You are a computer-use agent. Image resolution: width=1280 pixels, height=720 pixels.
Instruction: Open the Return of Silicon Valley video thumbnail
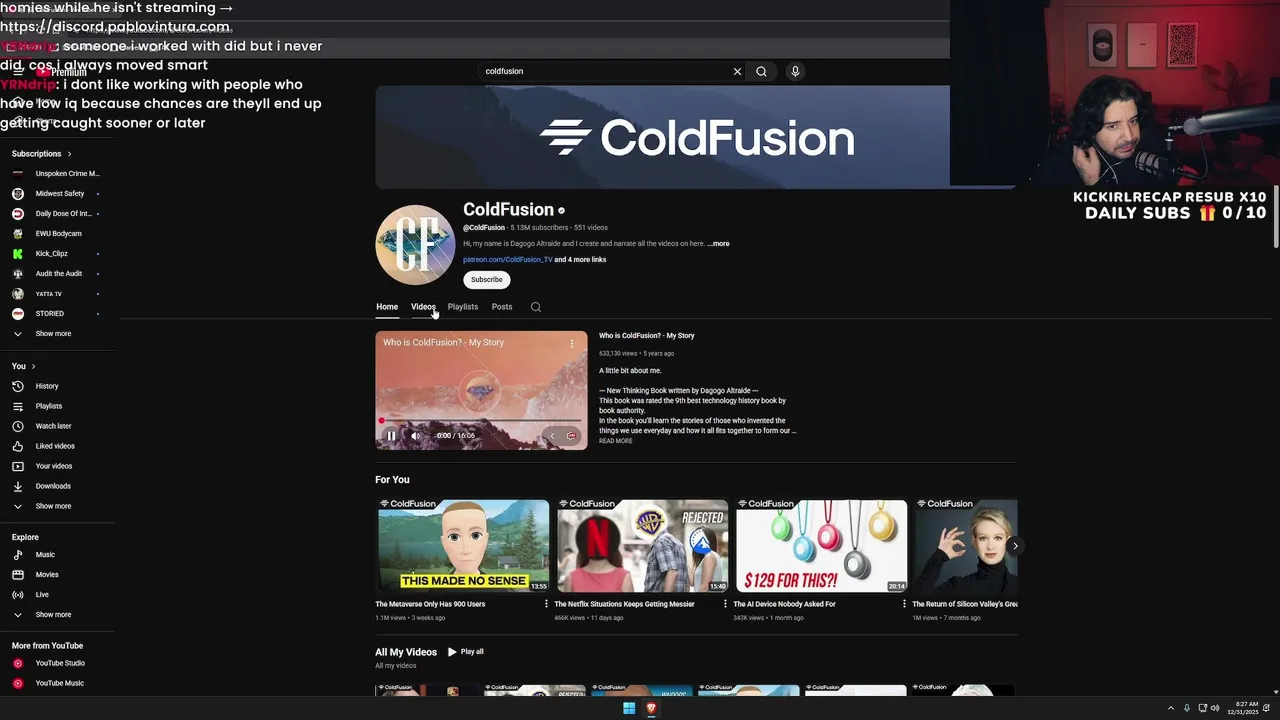(965, 546)
